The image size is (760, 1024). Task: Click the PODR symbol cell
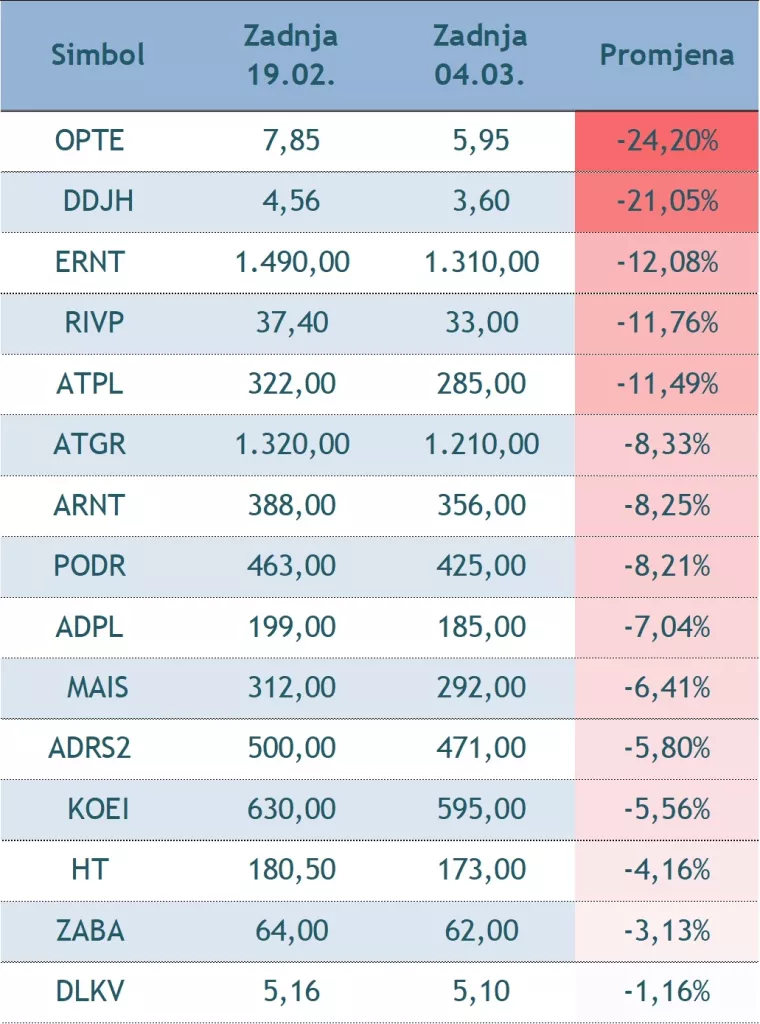(x=90, y=566)
